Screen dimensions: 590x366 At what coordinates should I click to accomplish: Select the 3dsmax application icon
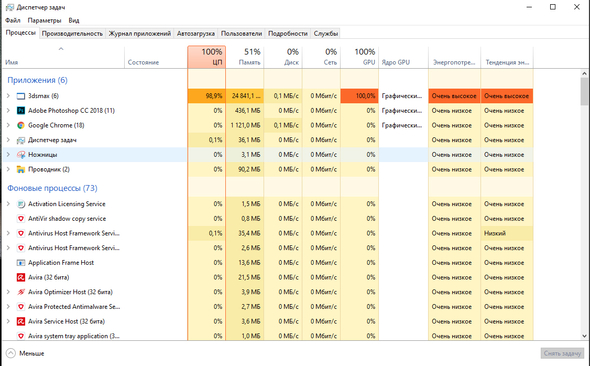point(21,96)
